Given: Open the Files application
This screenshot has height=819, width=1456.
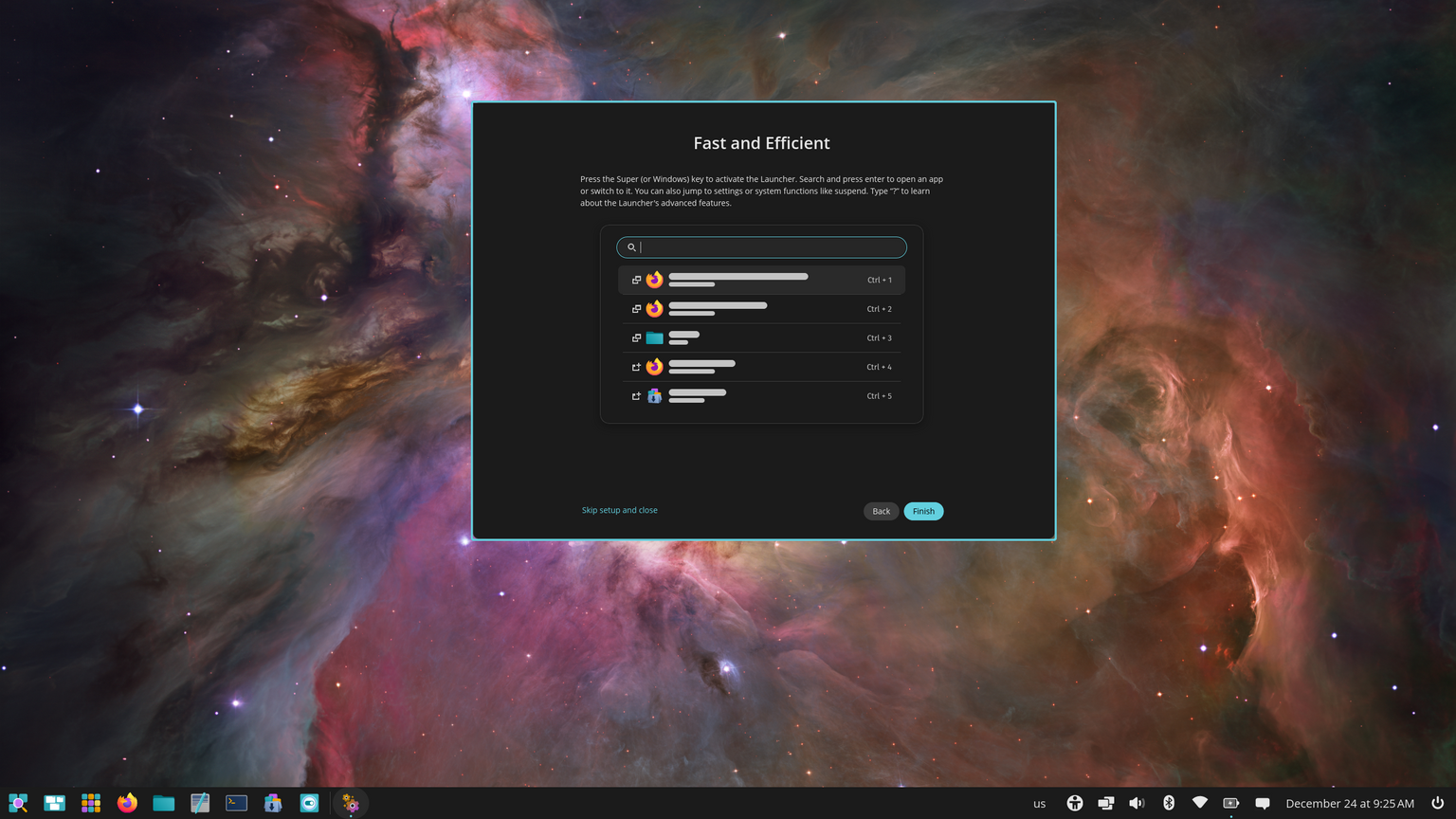Looking at the screenshot, I should [x=163, y=803].
